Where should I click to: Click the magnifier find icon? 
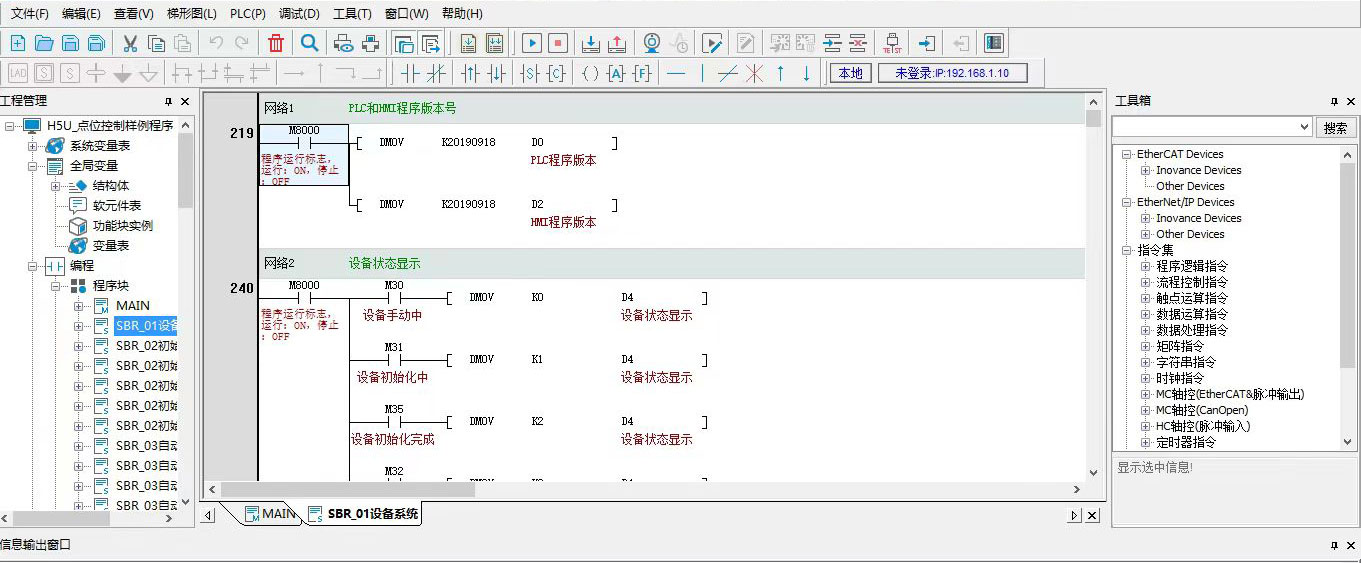pyautogui.click(x=310, y=43)
